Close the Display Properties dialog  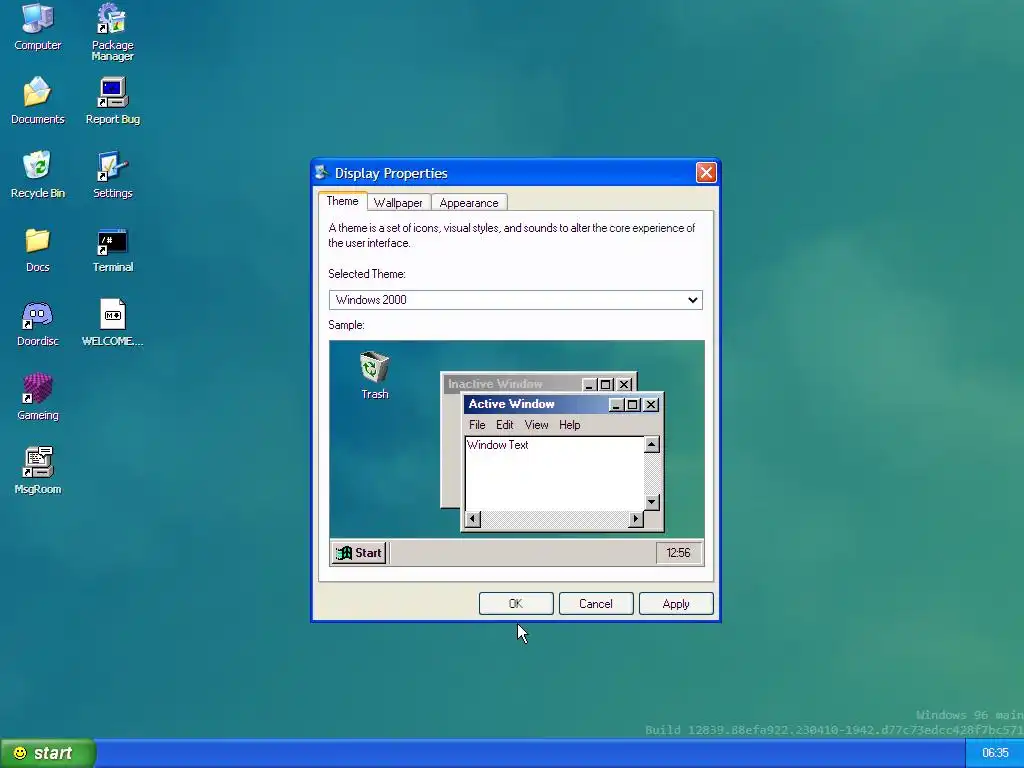click(x=706, y=172)
